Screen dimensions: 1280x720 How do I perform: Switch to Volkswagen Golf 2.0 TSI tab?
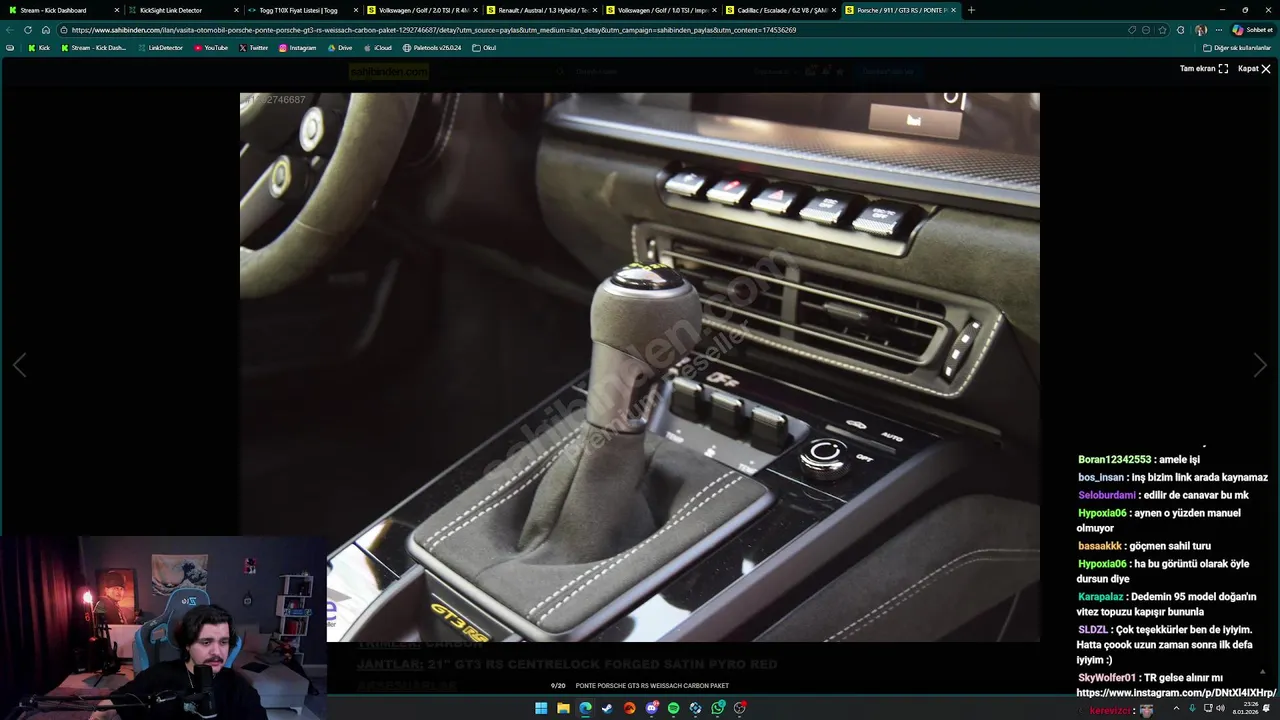coord(420,10)
